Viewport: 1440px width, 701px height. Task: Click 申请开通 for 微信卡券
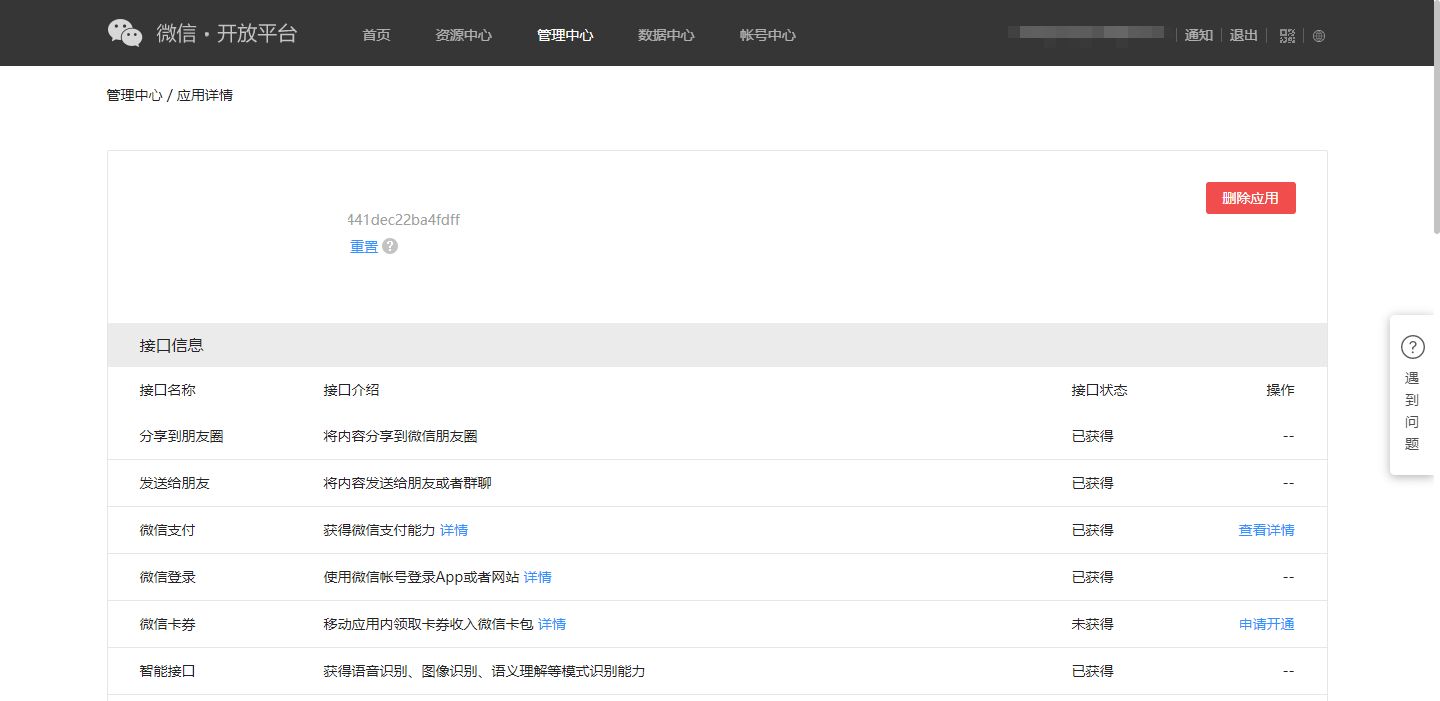[x=1266, y=624]
